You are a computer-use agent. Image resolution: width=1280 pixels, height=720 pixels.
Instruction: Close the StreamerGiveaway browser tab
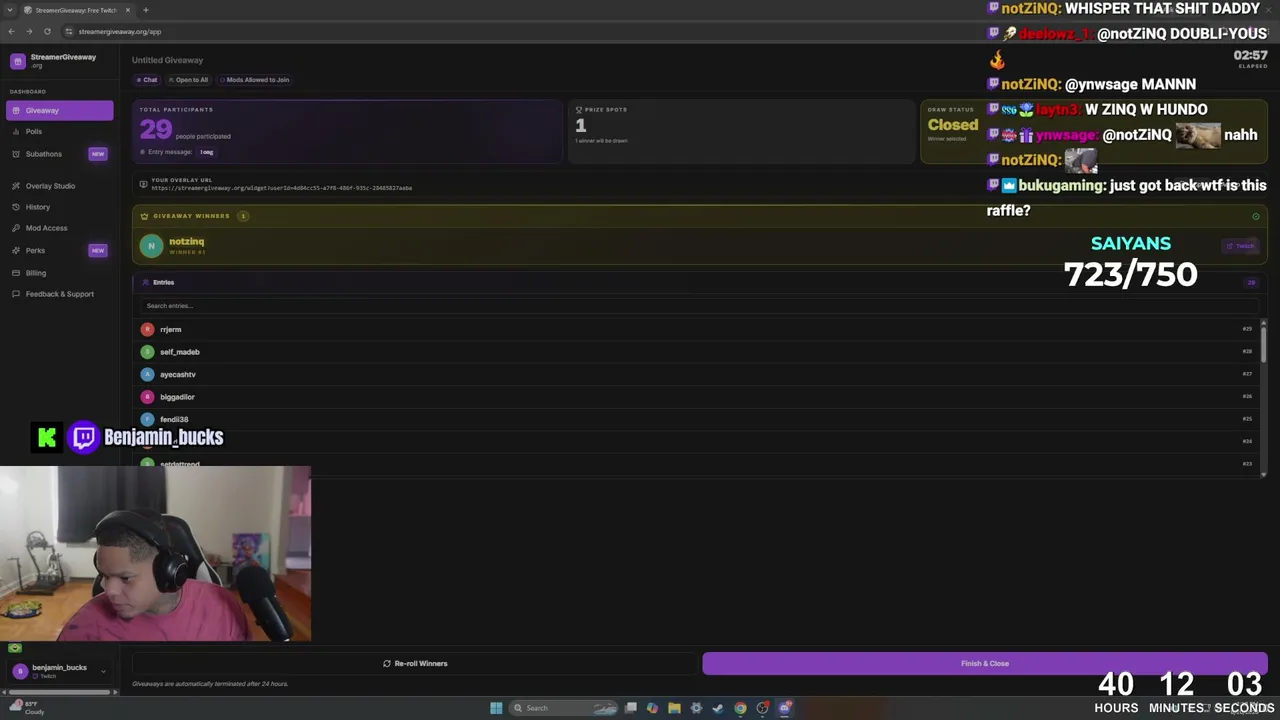pos(128,10)
